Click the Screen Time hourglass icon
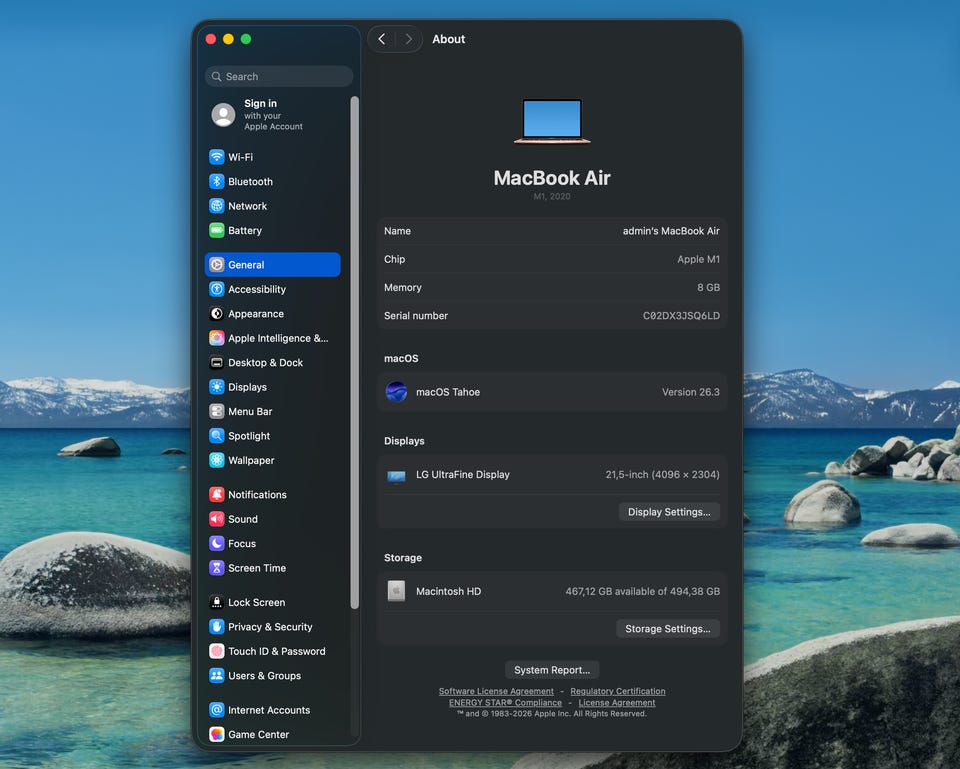 point(217,568)
